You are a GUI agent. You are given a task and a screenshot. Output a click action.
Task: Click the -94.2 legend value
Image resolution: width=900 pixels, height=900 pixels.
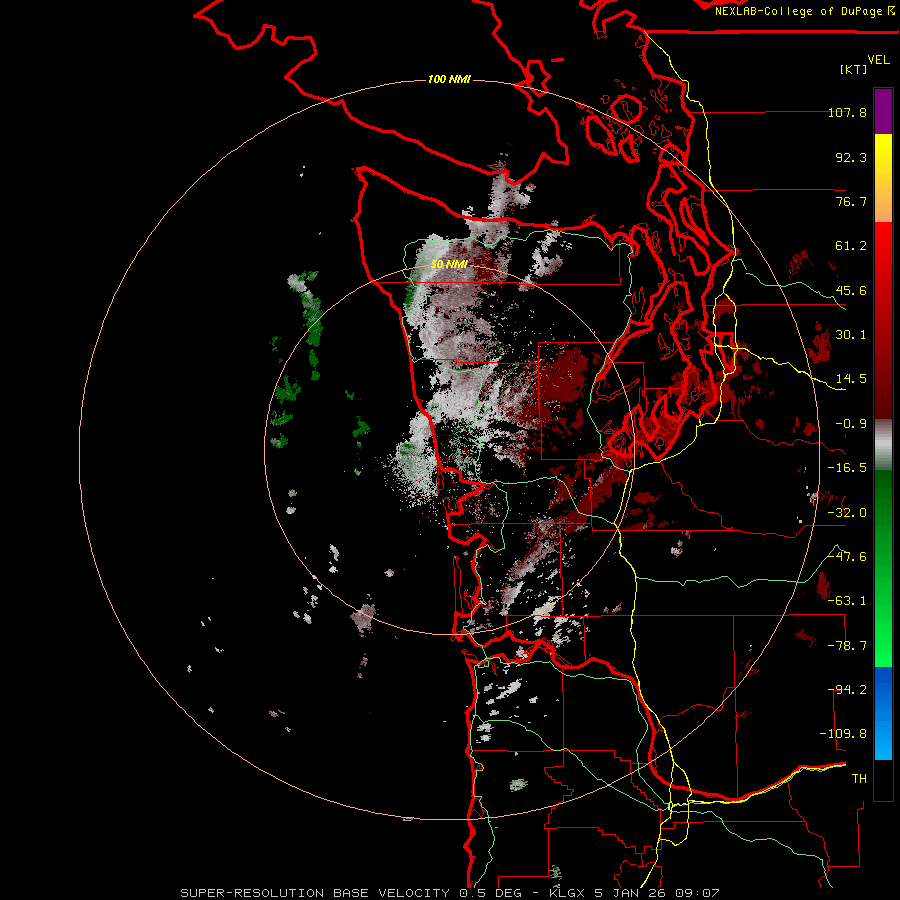click(847, 690)
